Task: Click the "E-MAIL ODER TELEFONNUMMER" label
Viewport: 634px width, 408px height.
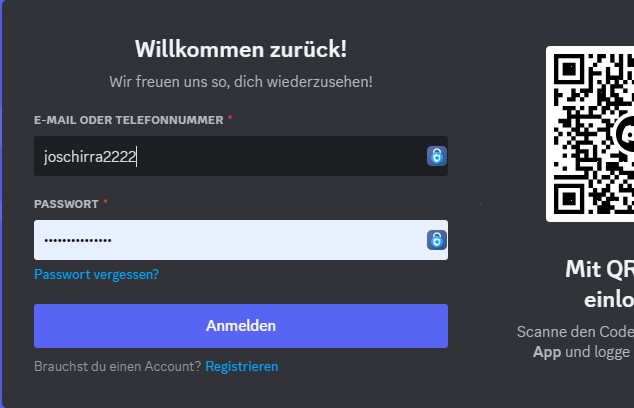Action: [129, 120]
